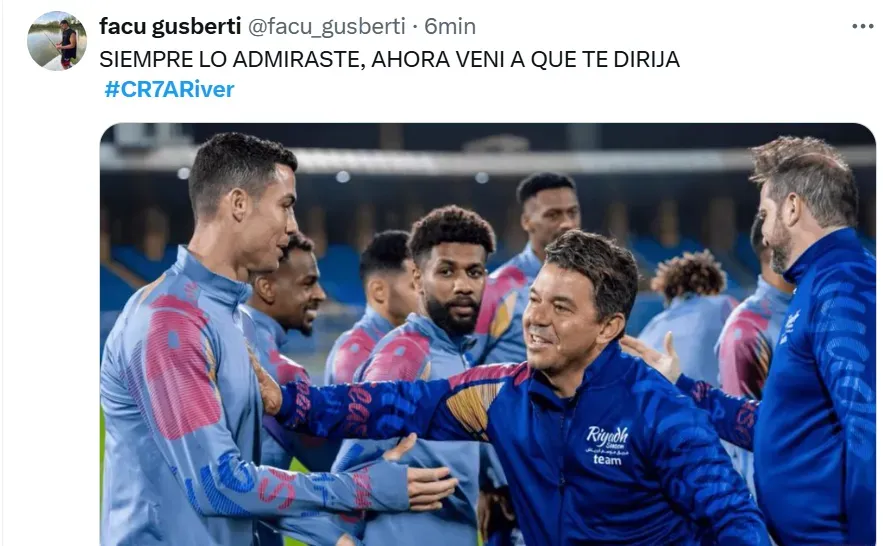Viewport: 883px width, 546px height.
Task: Open the three-dot more options menu
Action: click(862, 26)
